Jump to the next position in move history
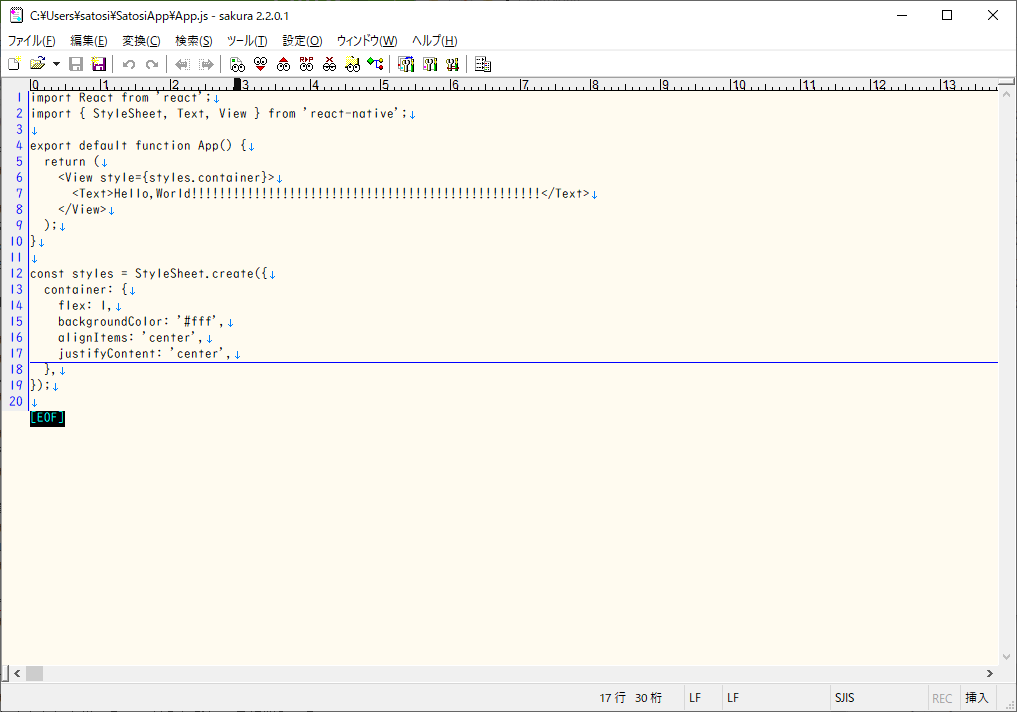 [206, 64]
